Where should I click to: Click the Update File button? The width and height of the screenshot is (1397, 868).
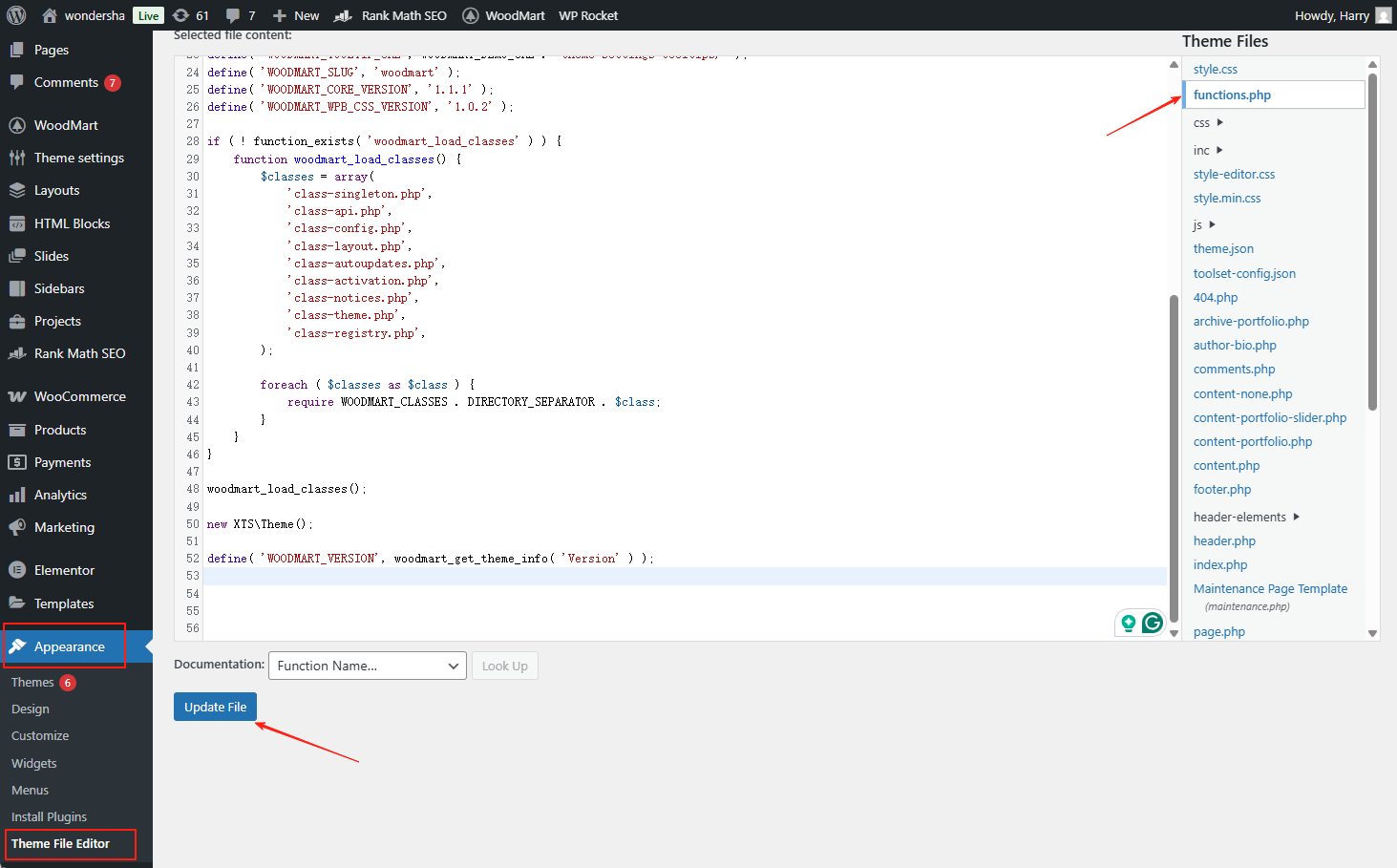coord(215,707)
